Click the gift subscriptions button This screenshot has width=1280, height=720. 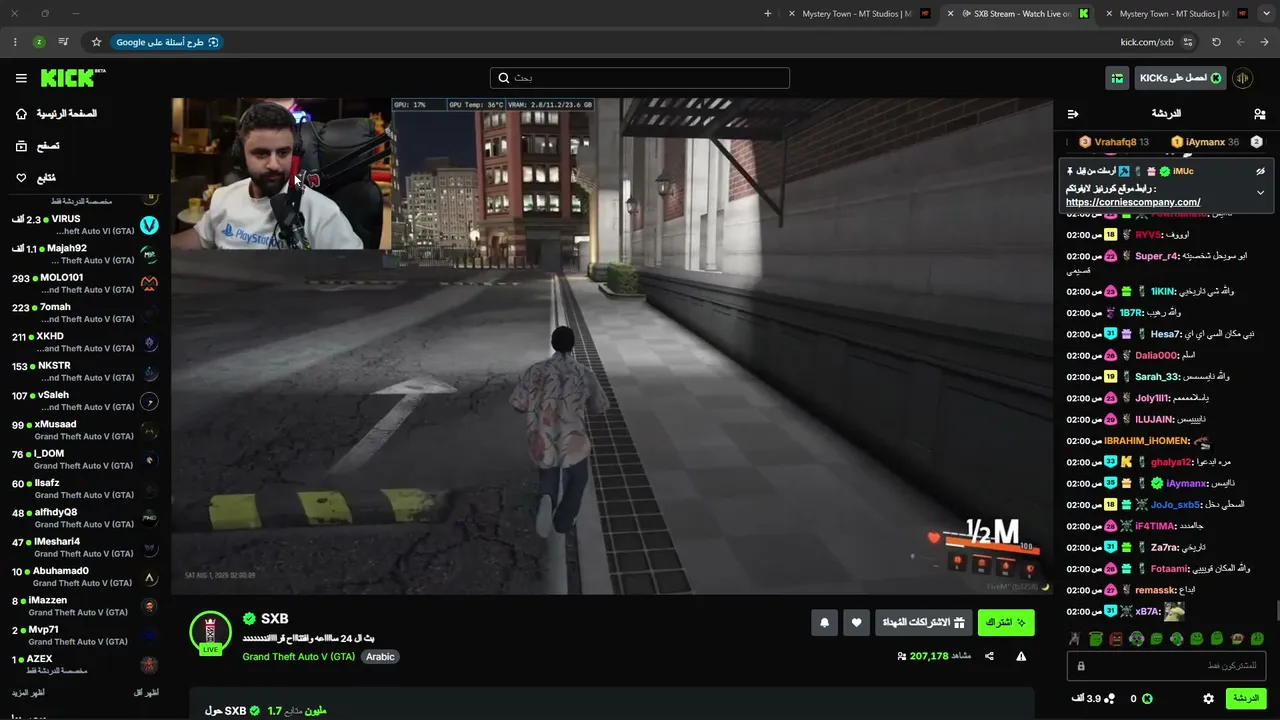(923, 622)
